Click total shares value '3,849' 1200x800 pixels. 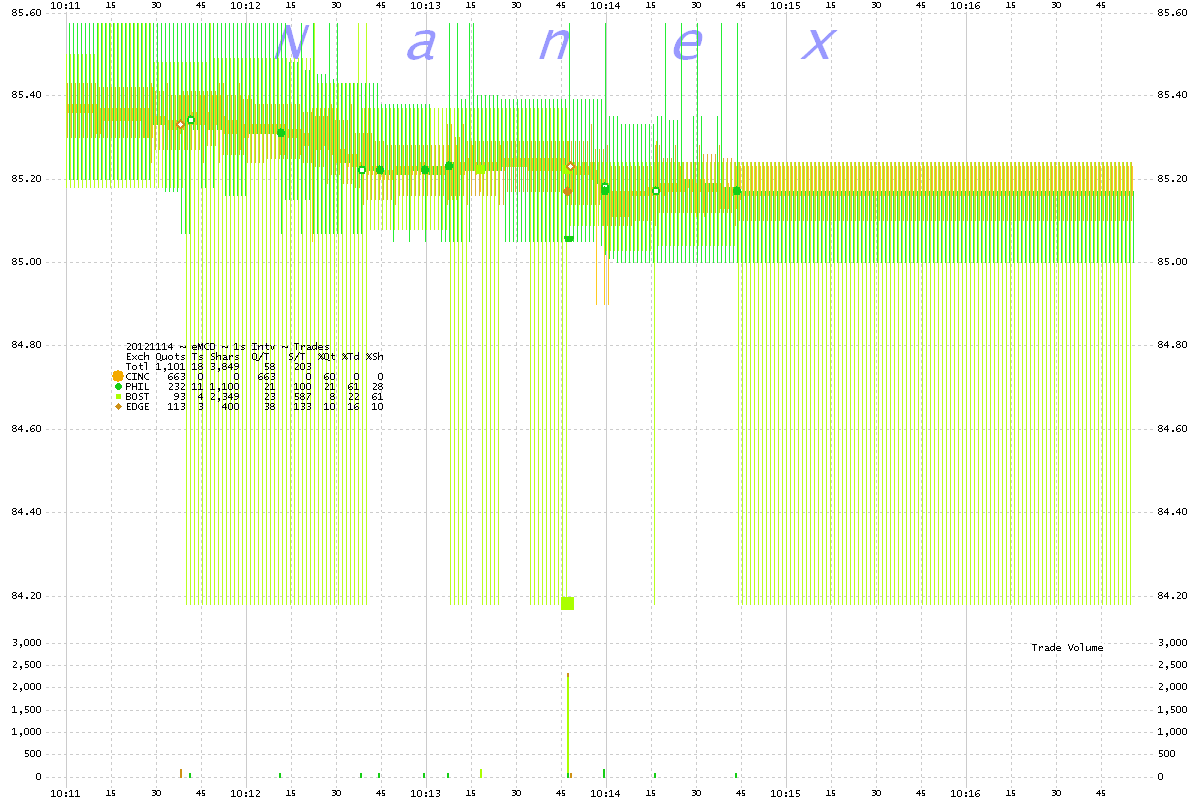tap(224, 367)
